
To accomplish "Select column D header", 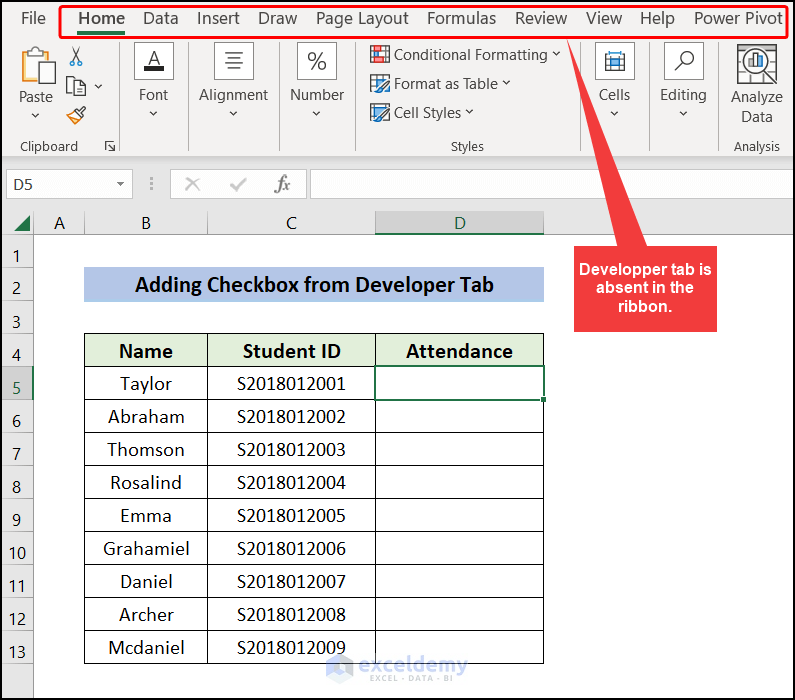I will pyautogui.click(x=459, y=223).
